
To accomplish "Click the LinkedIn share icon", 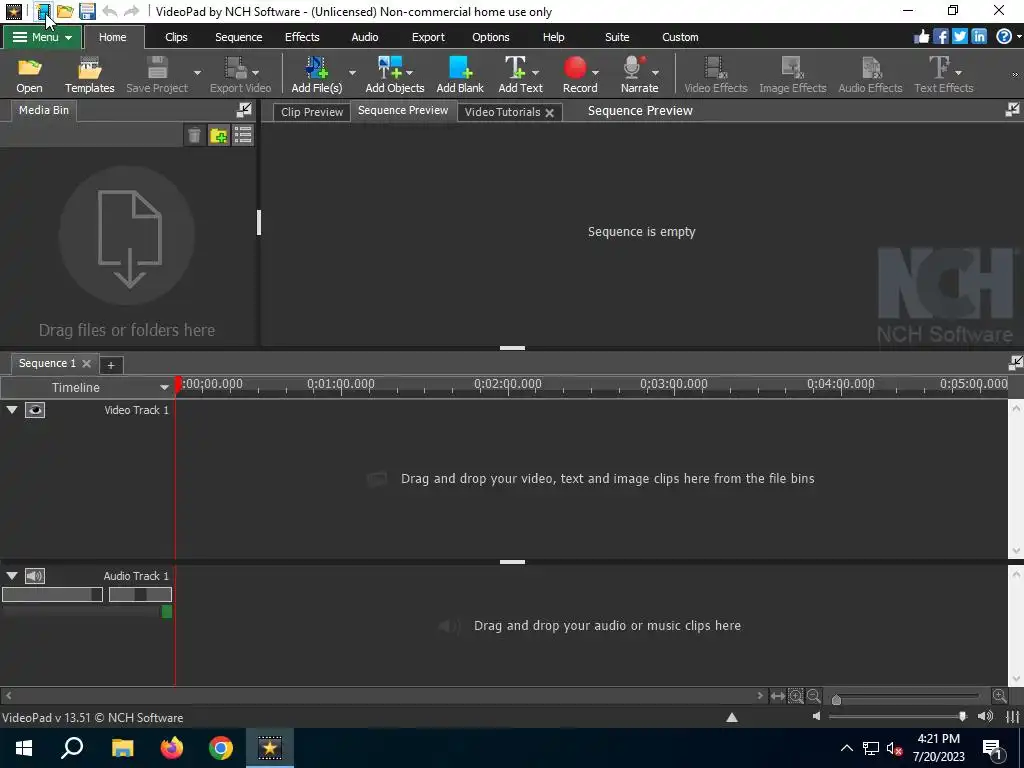I will [x=978, y=37].
